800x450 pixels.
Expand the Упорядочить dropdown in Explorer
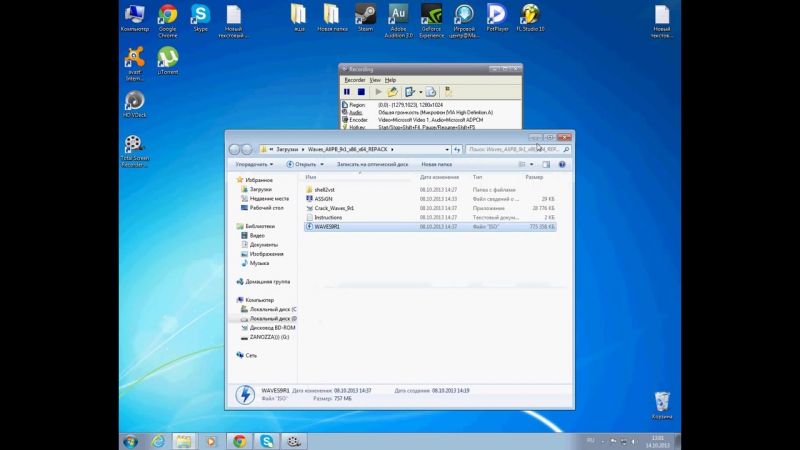254,164
